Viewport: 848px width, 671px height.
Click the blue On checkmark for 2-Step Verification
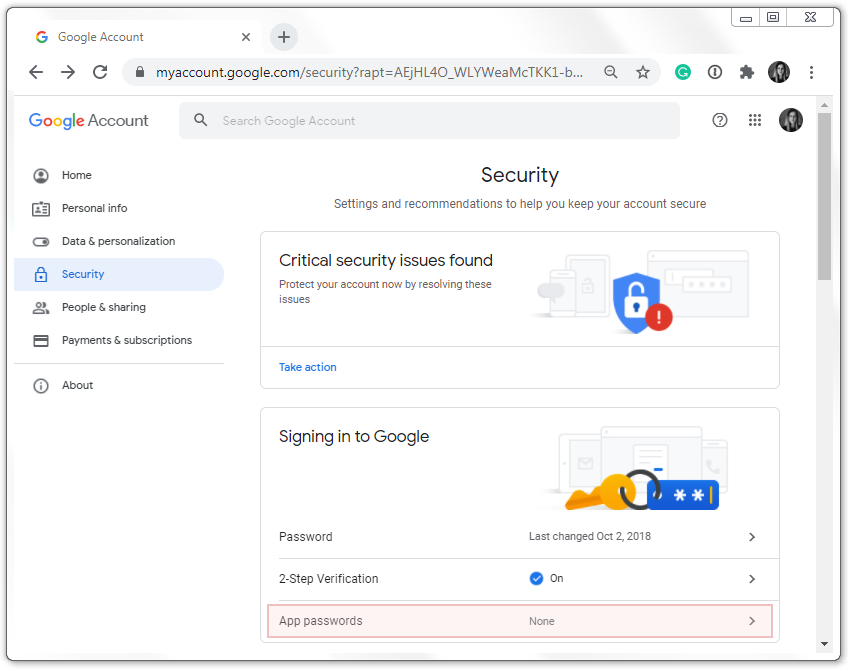pyautogui.click(x=536, y=579)
